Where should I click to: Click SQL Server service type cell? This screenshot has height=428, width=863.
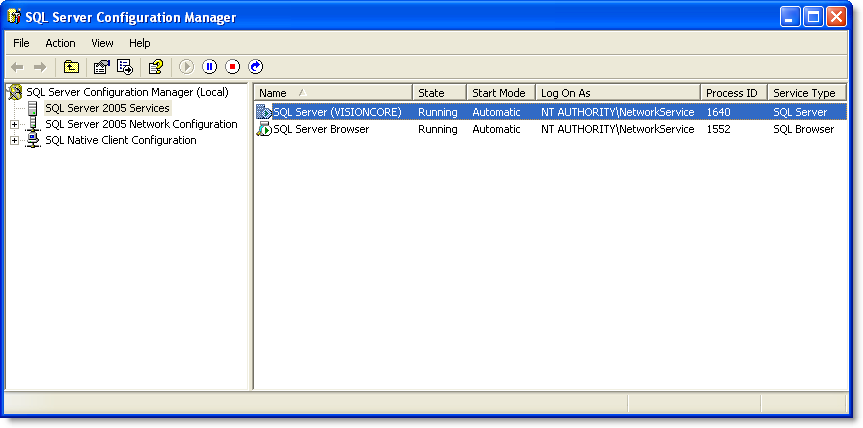(800, 112)
